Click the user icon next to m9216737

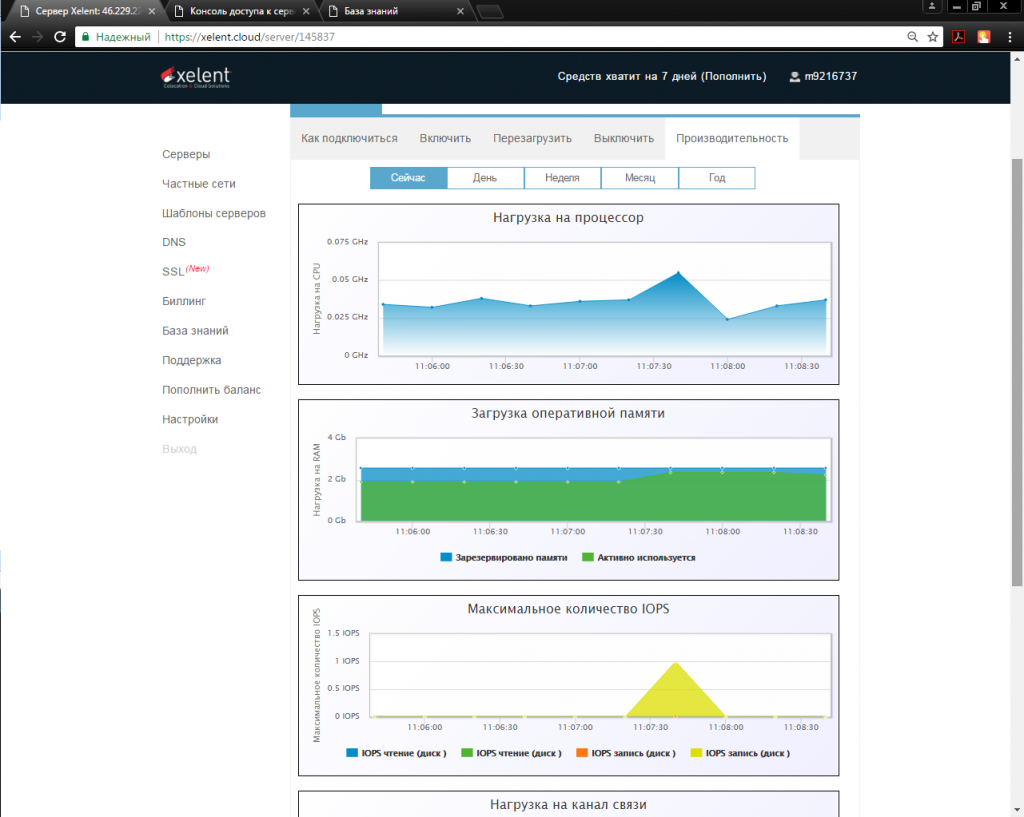pyautogui.click(x=795, y=76)
